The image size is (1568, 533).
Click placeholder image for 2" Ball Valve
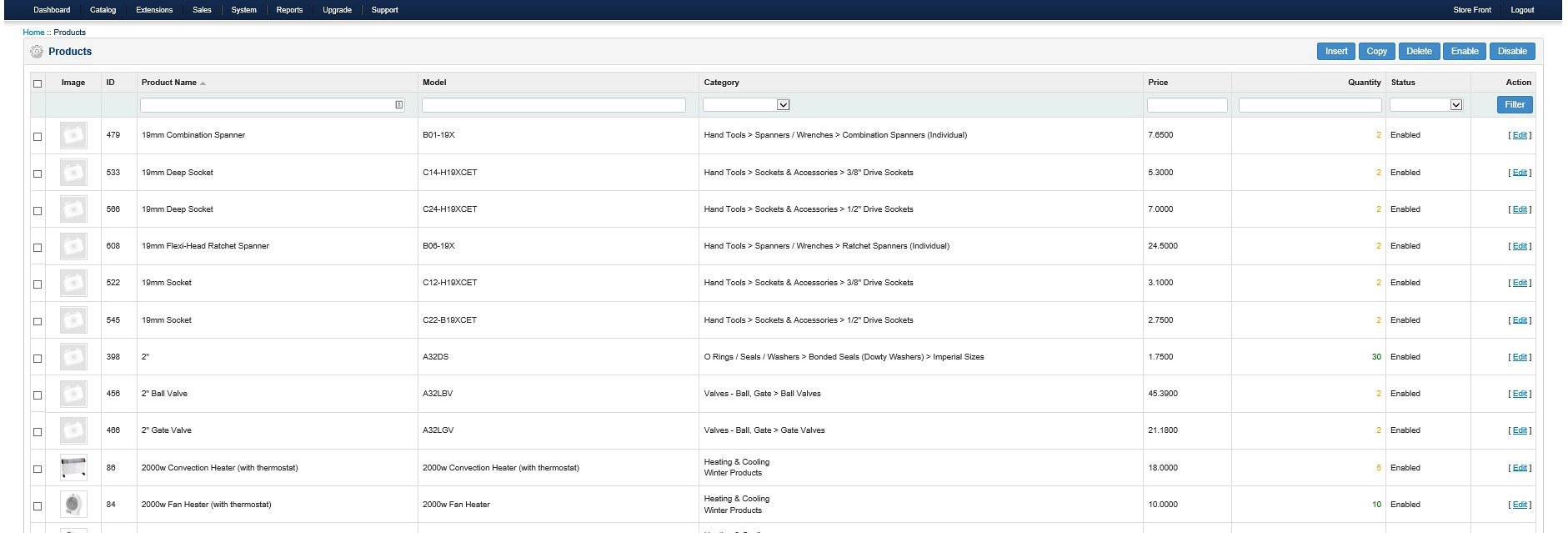click(73, 394)
